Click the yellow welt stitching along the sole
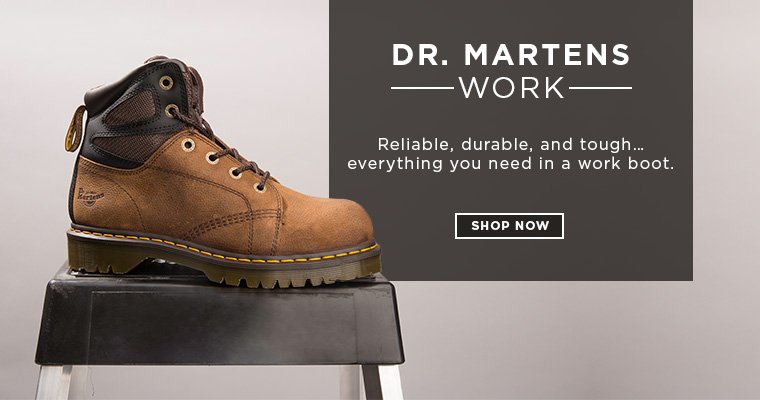Viewport: 760px width, 400px height. point(223,247)
